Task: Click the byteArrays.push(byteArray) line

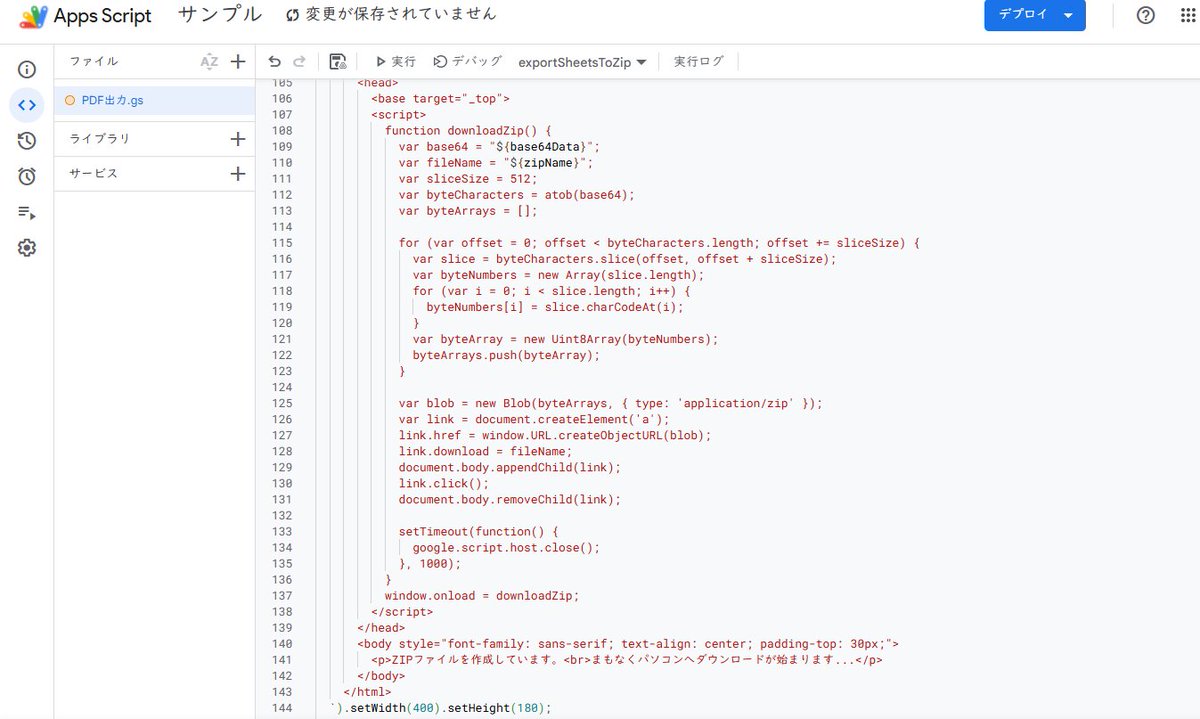Action: click(506, 355)
